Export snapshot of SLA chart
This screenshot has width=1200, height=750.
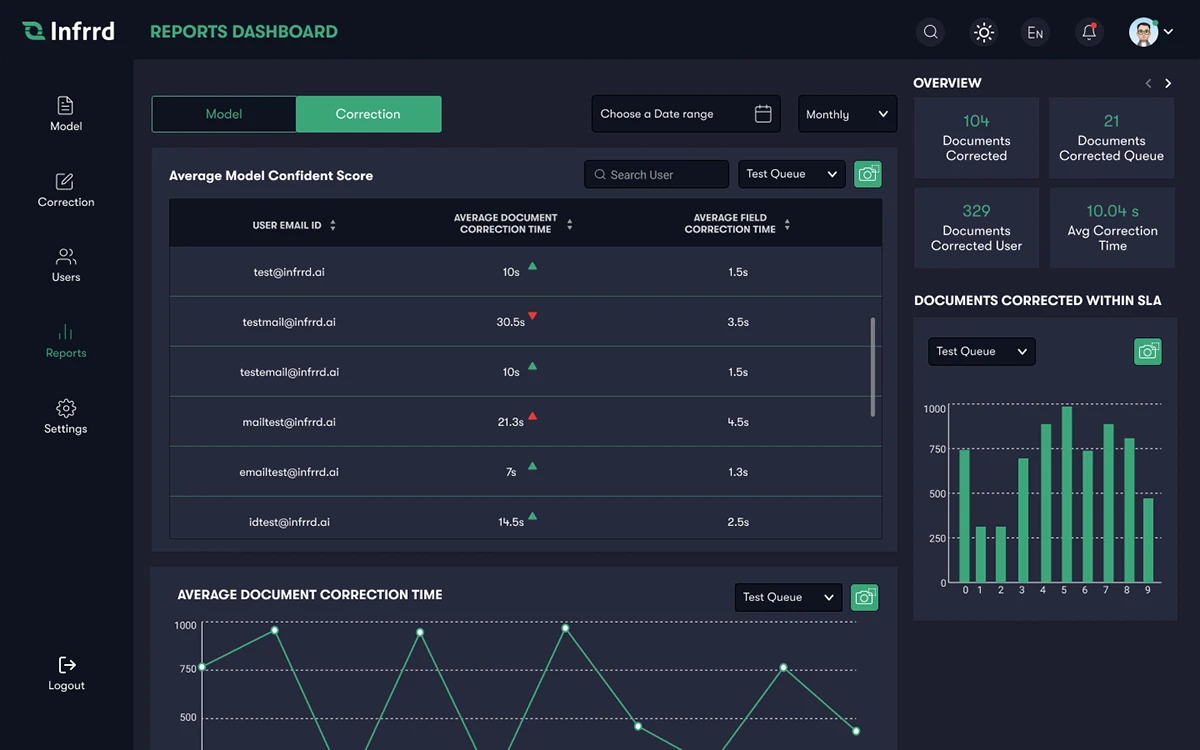tap(1148, 351)
